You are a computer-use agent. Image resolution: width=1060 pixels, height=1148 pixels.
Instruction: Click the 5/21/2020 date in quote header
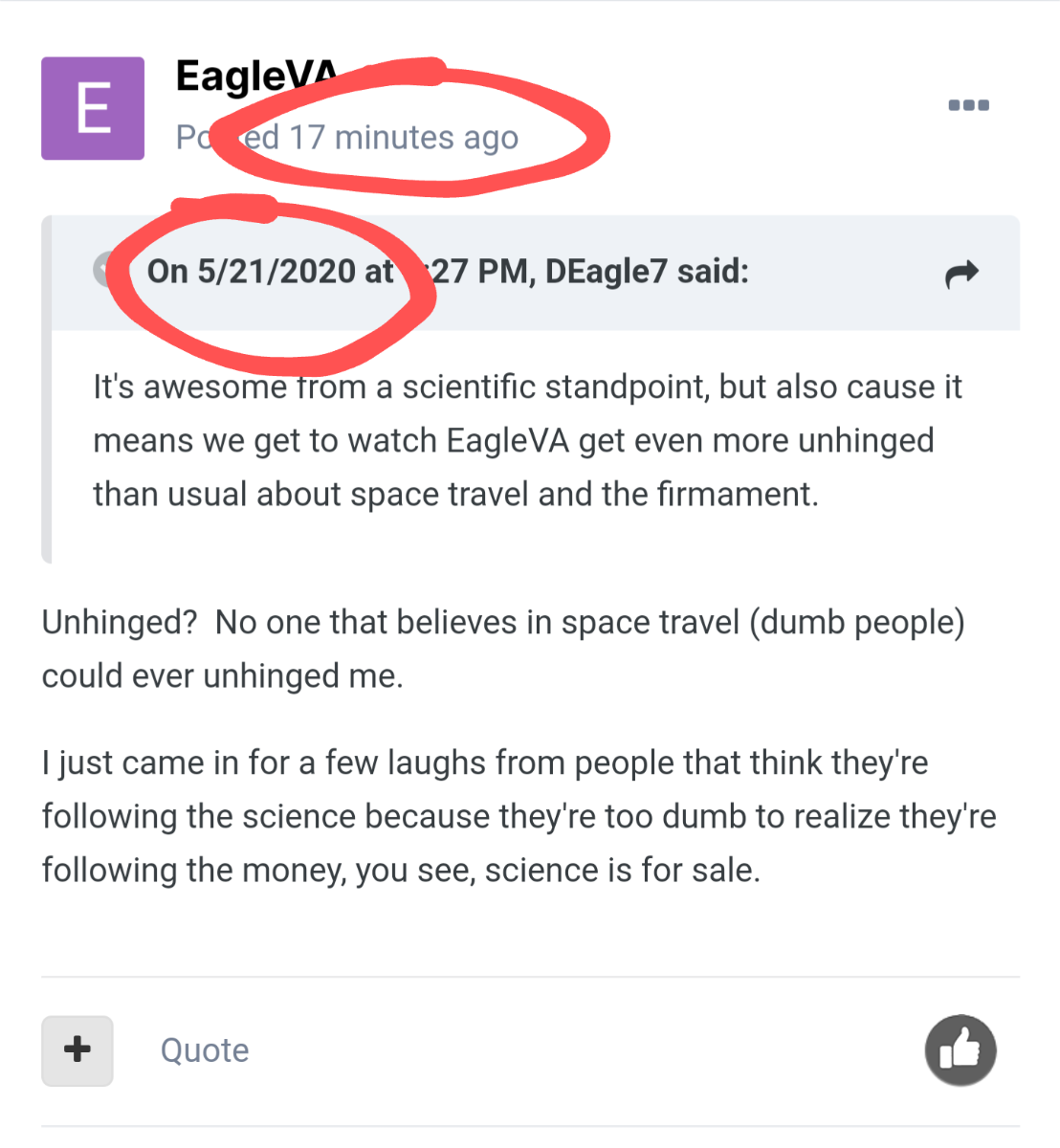point(276,272)
